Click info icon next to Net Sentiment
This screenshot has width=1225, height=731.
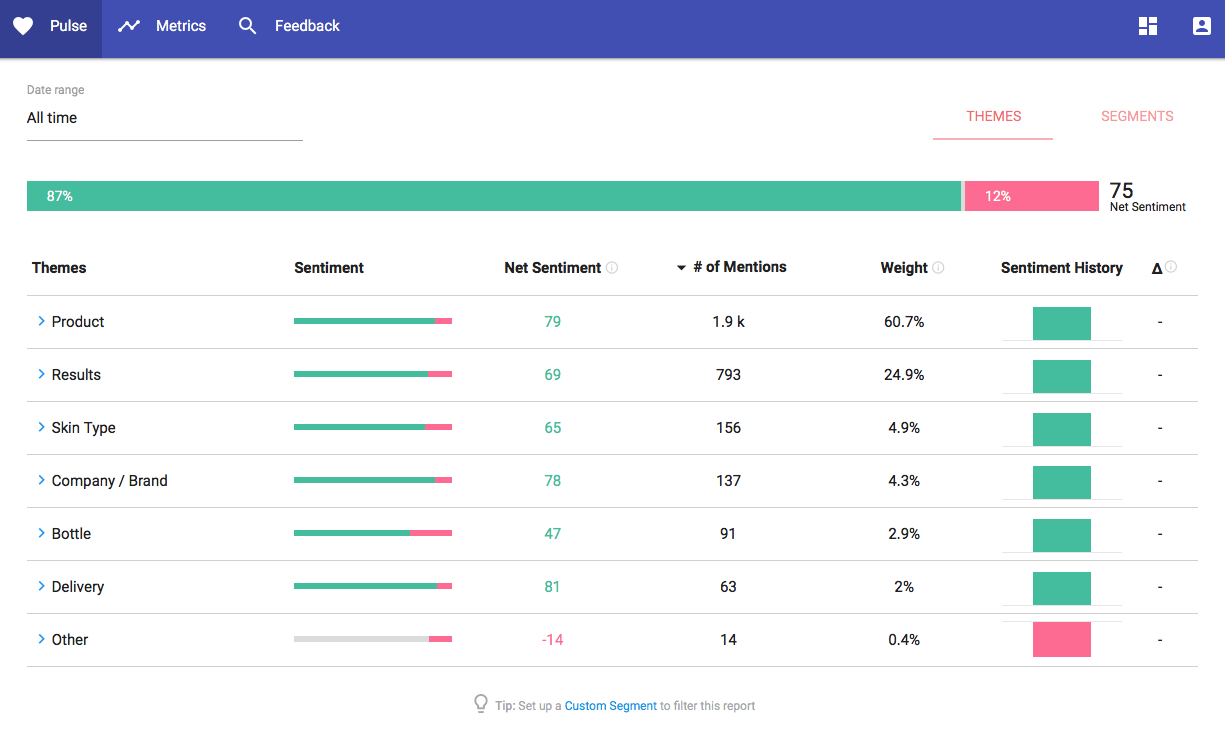point(612,268)
